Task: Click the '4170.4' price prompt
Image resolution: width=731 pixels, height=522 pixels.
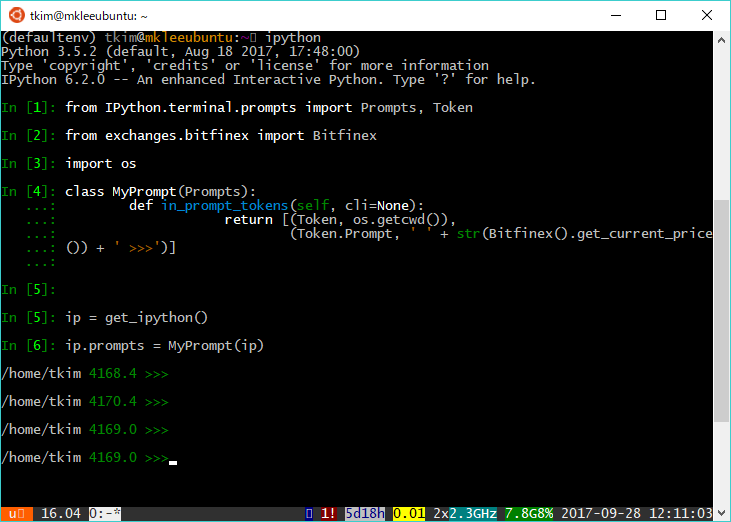Action: click(x=113, y=401)
